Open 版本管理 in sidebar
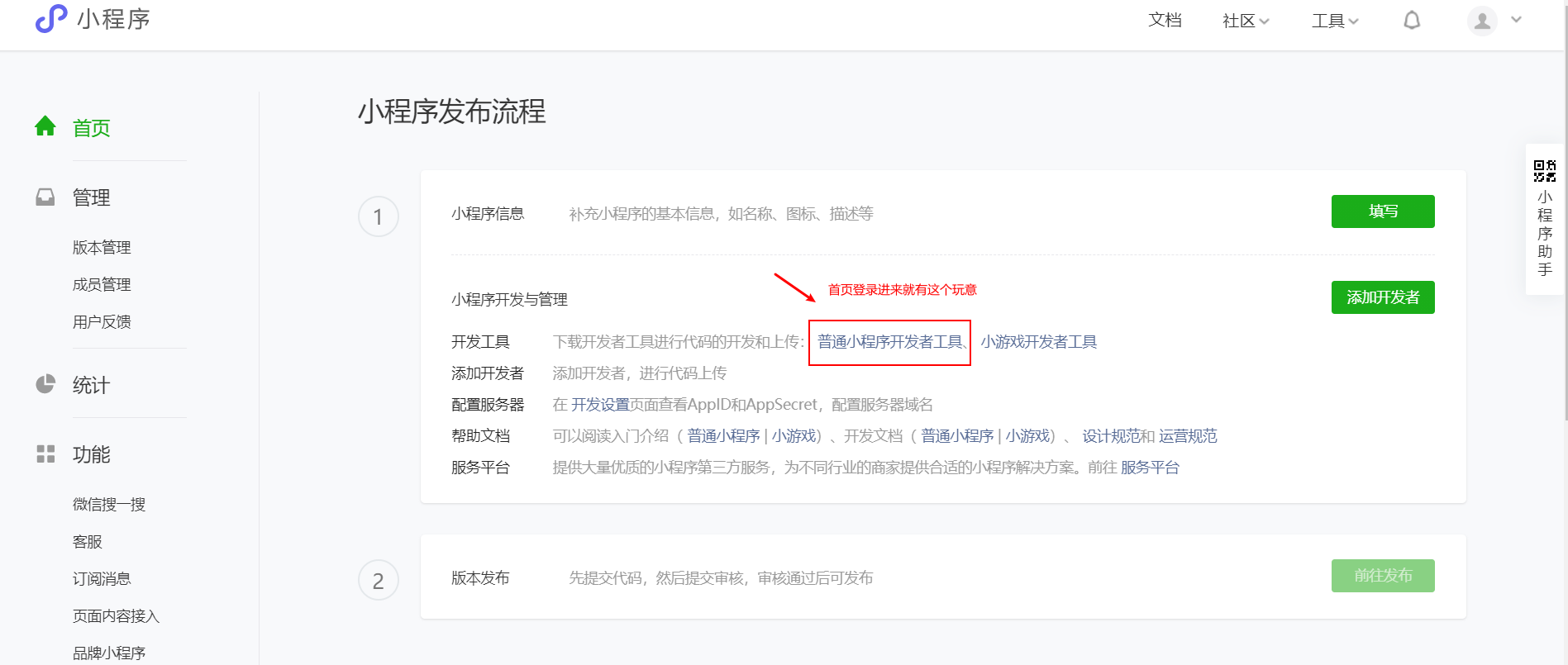 point(102,247)
